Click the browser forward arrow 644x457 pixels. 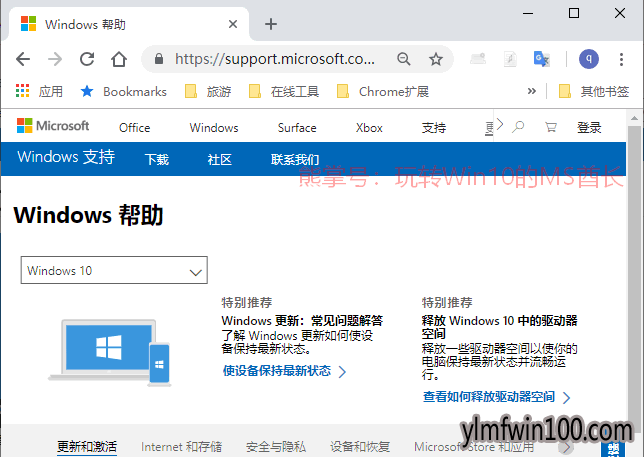coord(55,60)
